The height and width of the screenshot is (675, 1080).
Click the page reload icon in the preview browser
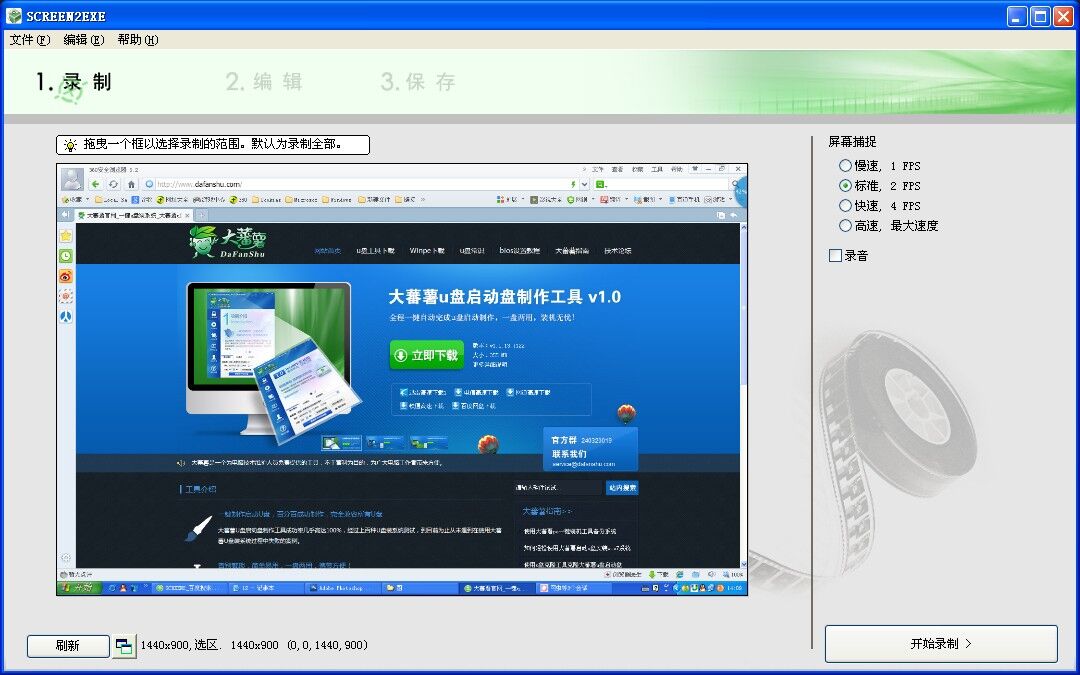coord(114,182)
